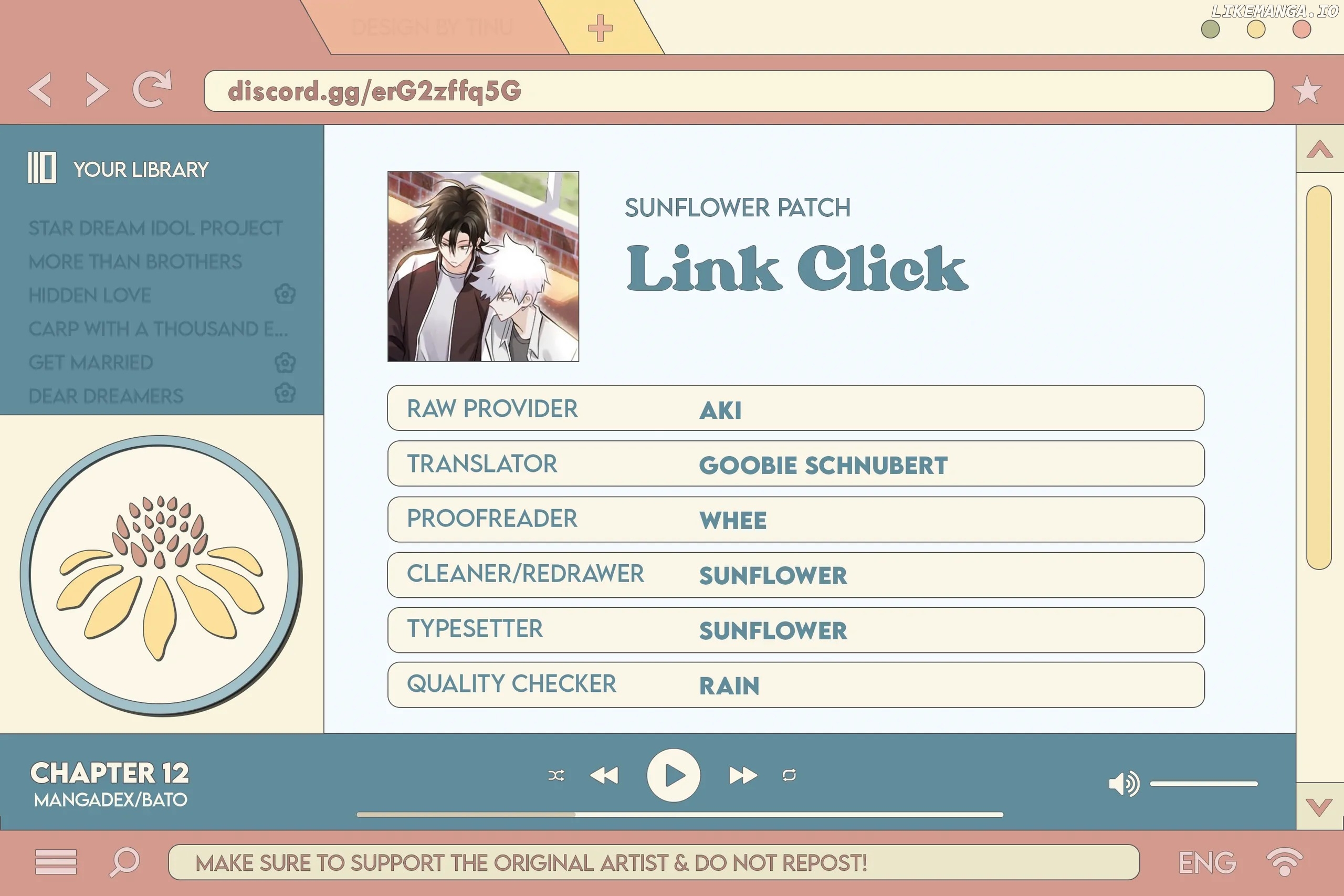Image resolution: width=1344 pixels, height=896 pixels.
Task: Open the Your Library panel icon
Action: pos(41,168)
